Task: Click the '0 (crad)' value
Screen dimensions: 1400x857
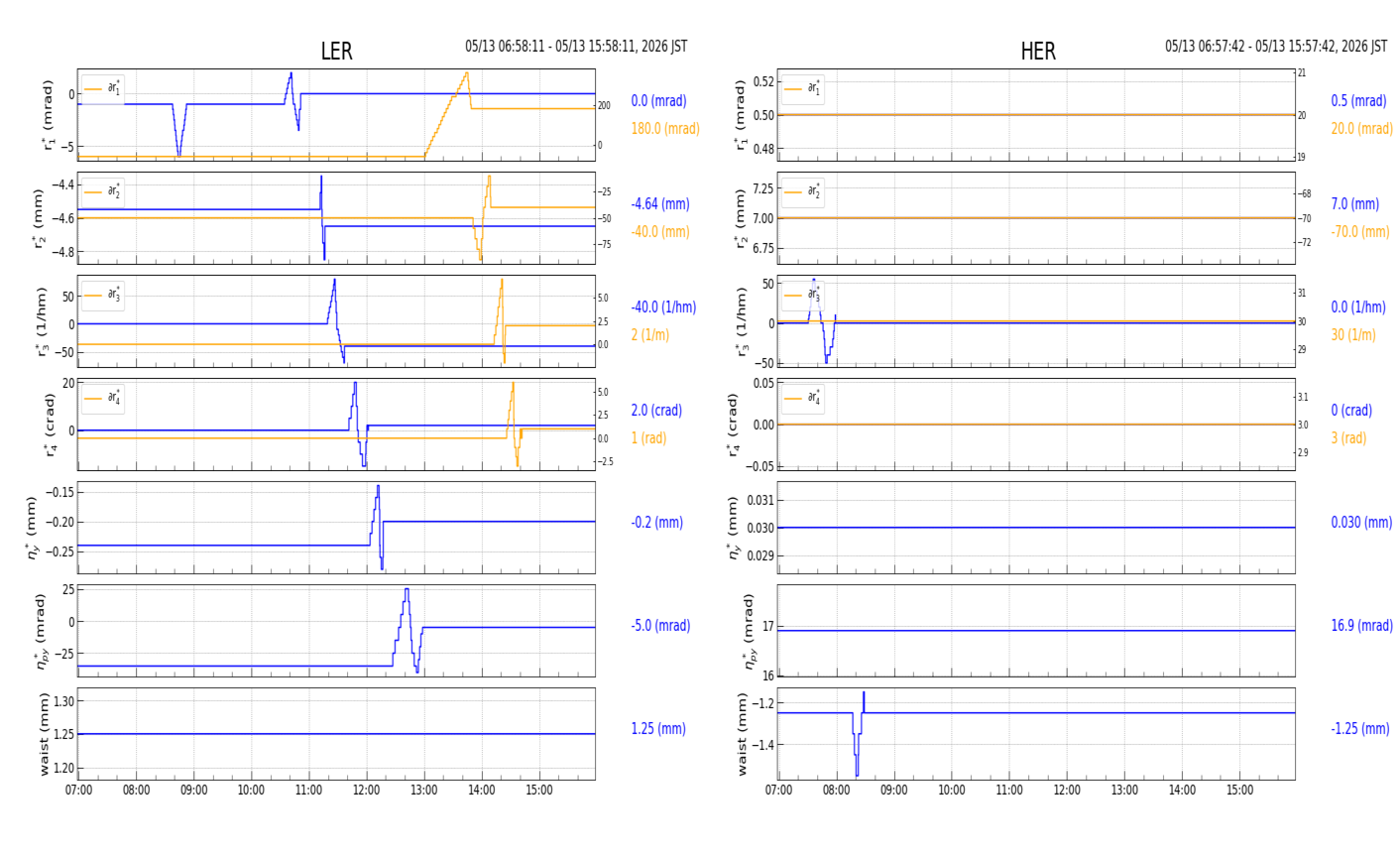Action: pos(1351,411)
